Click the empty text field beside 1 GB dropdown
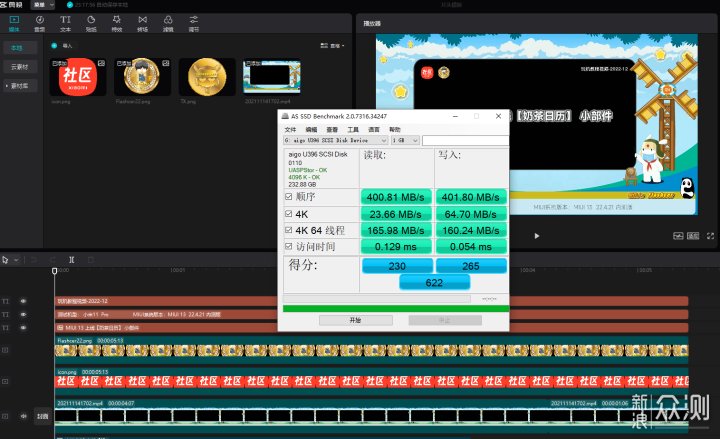720x439 pixels. click(x=465, y=140)
